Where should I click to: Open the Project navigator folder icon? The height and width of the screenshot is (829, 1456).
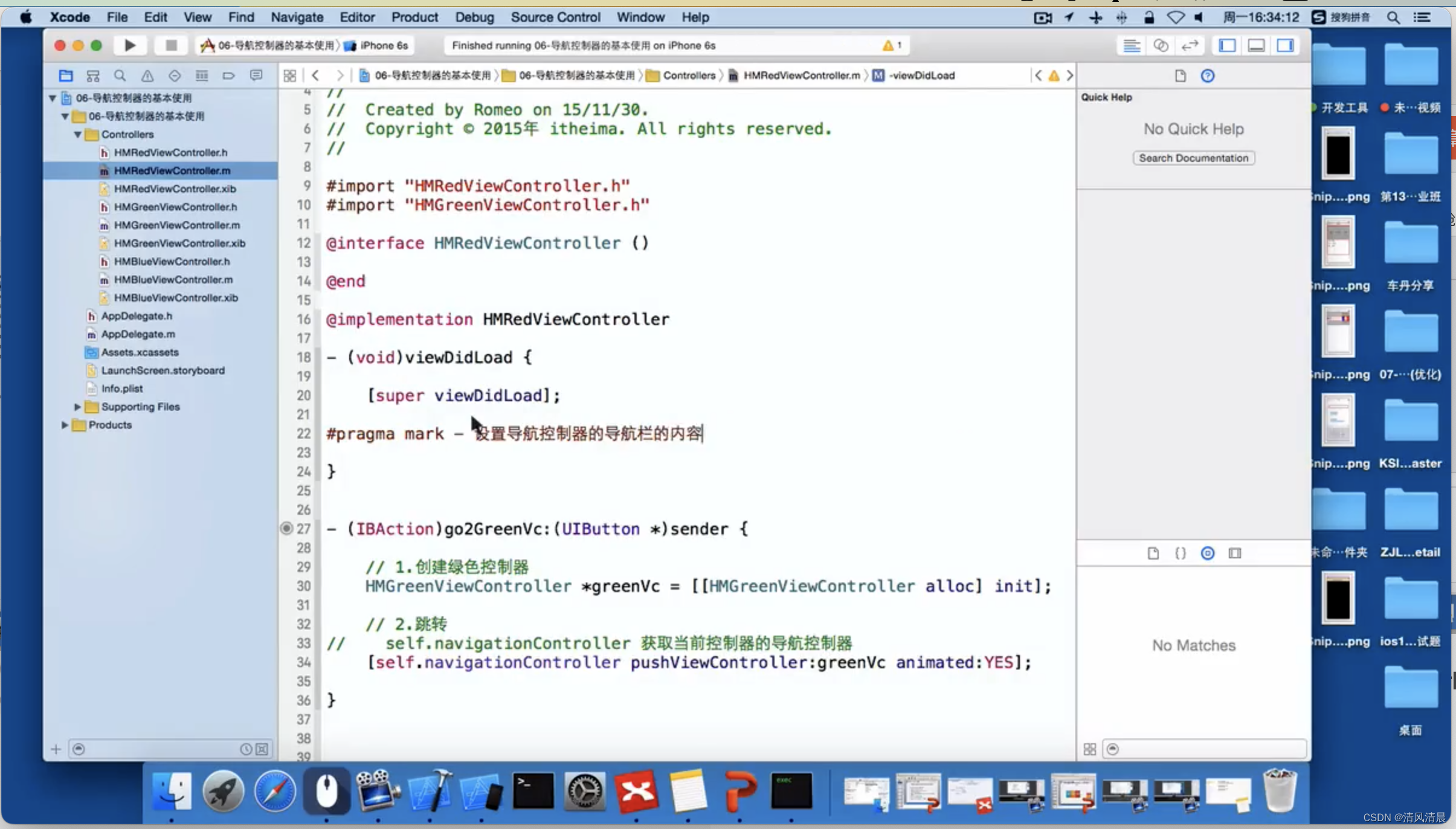point(65,76)
